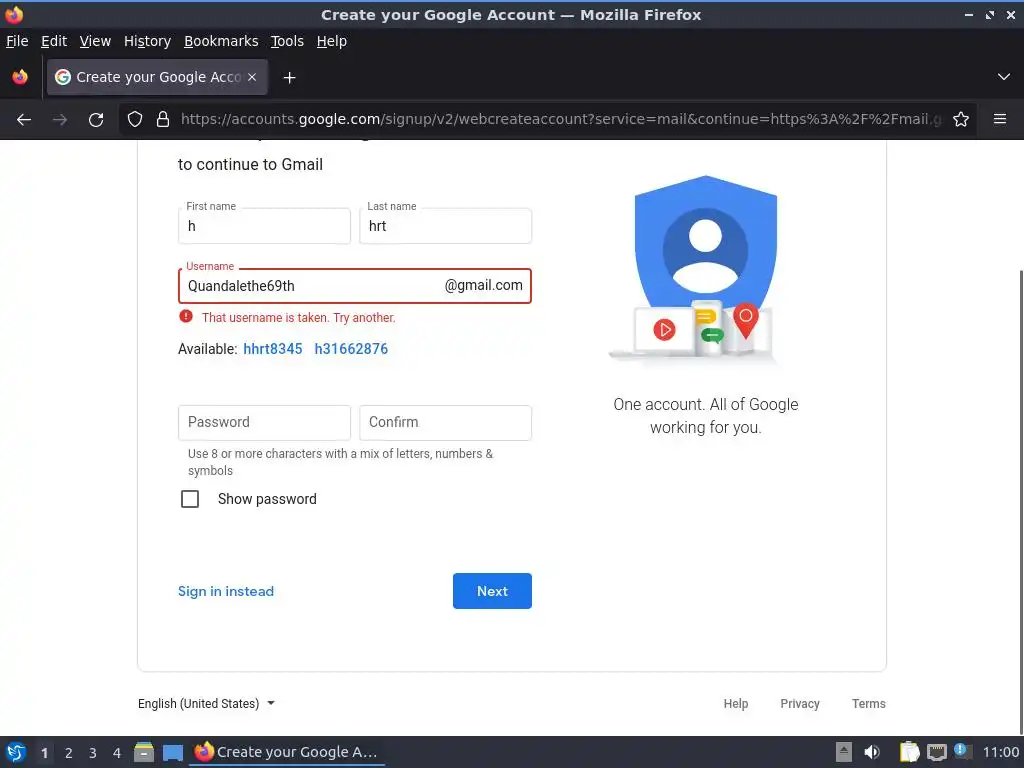Viewport: 1024px width, 768px height.
Task: Switch to workspace 1 in taskbar
Action: [44, 753]
